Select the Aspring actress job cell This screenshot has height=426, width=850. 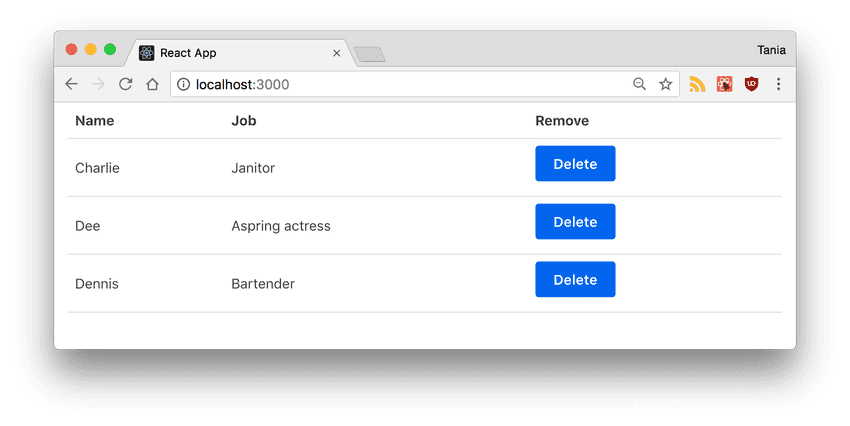point(281,226)
